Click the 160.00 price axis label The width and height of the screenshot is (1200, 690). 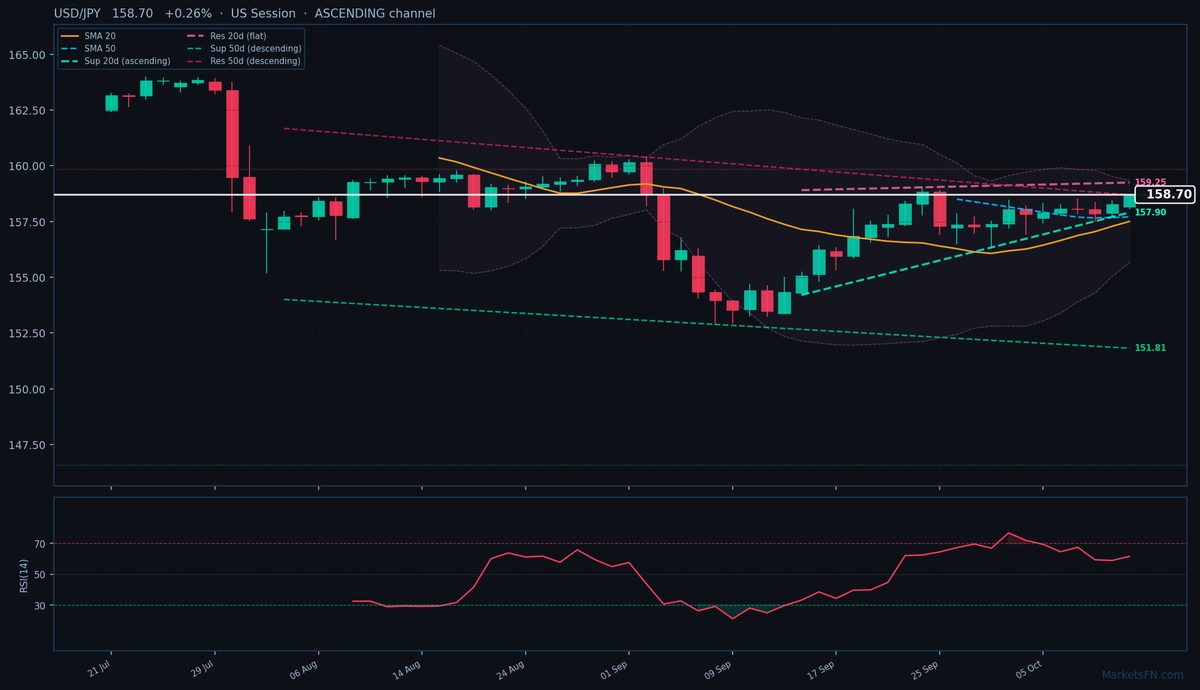point(28,166)
